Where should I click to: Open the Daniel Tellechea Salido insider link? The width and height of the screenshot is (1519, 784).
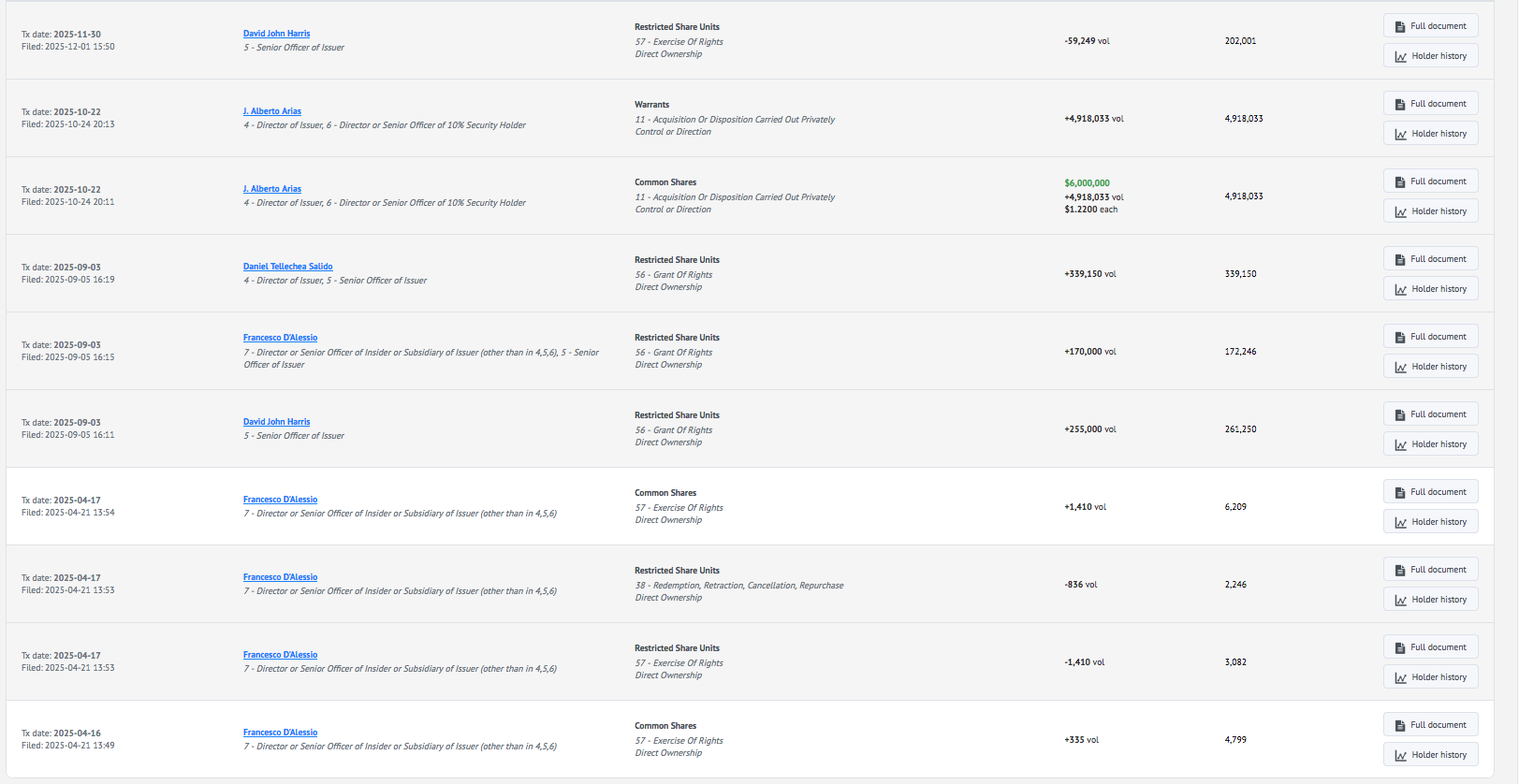pos(287,267)
